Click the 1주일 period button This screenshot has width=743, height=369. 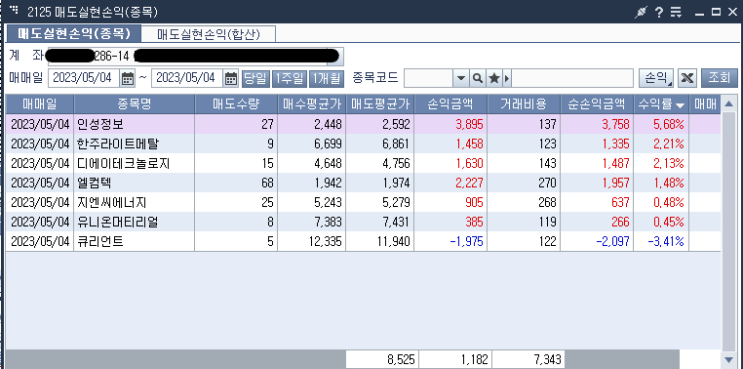click(289, 79)
